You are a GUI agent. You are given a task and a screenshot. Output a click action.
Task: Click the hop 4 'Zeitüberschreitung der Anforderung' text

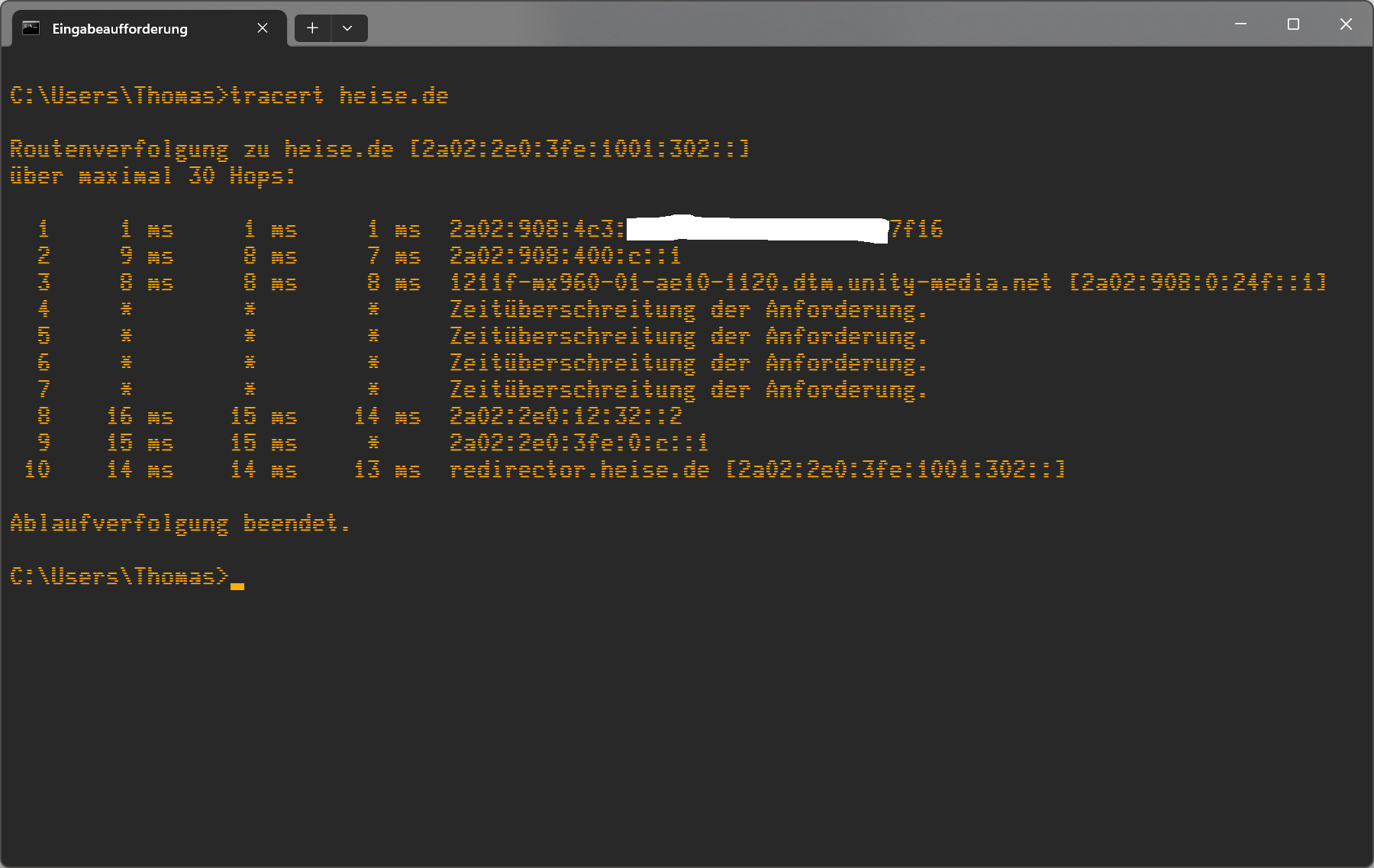pyautogui.click(x=688, y=309)
